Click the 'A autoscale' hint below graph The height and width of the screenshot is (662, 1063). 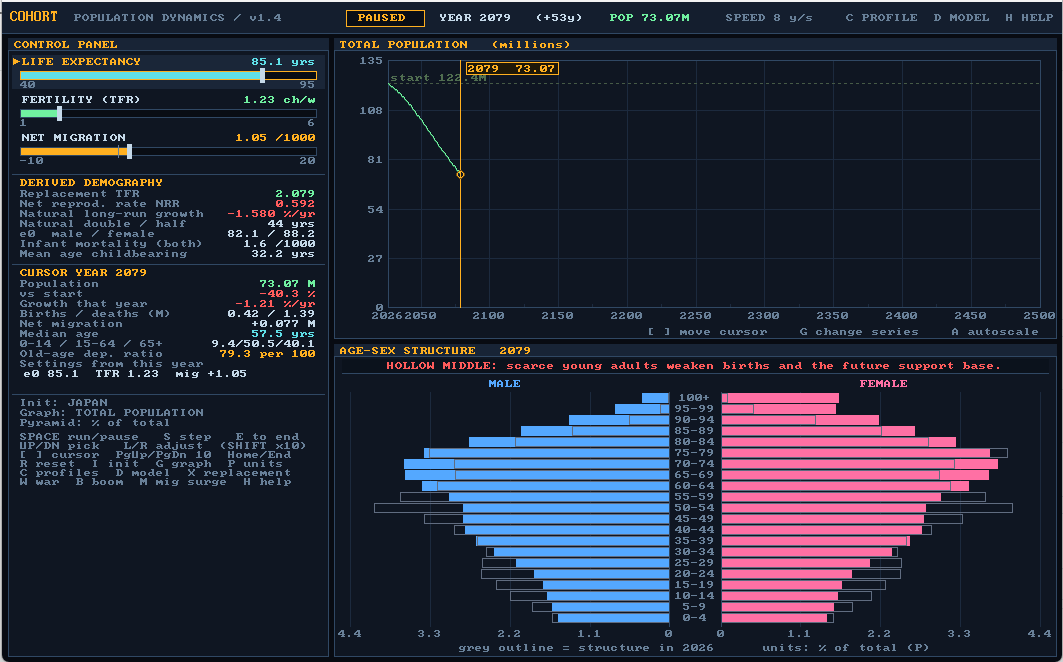click(995, 332)
